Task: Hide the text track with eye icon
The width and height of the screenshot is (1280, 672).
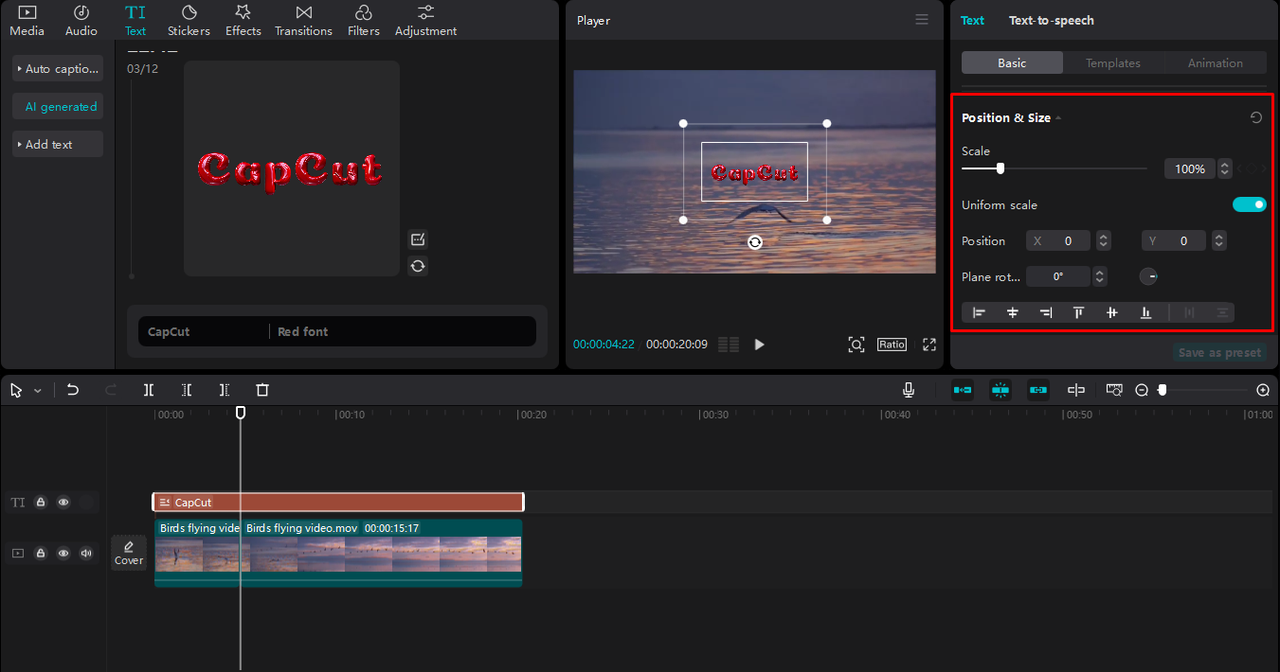Action: 63,502
